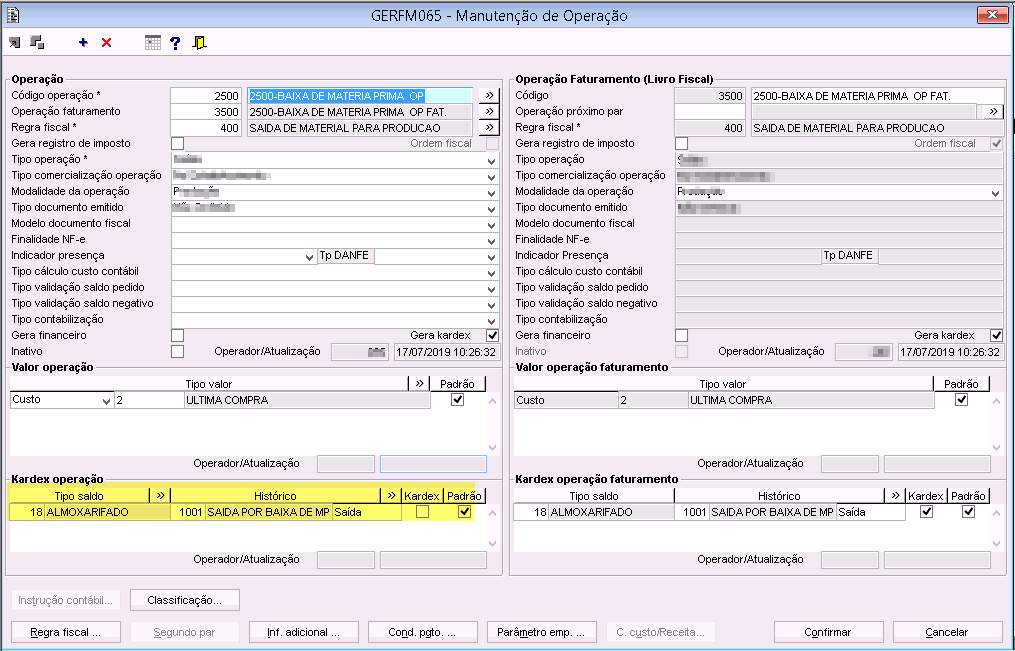Click scroll-down arrow of Valor operação grid
Screen dimensions: 1015x651
pyautogui.click(x=493, y=448)
